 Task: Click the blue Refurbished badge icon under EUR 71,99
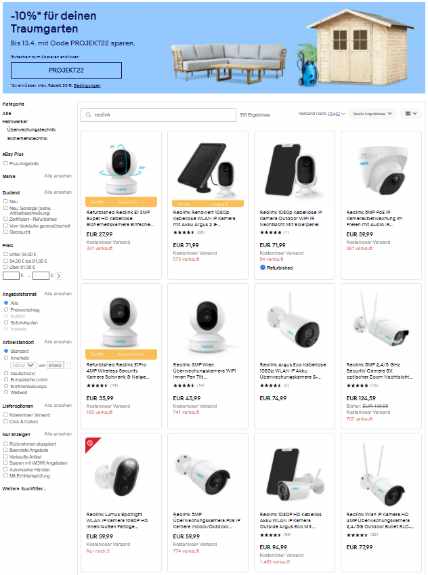(263, 267)
